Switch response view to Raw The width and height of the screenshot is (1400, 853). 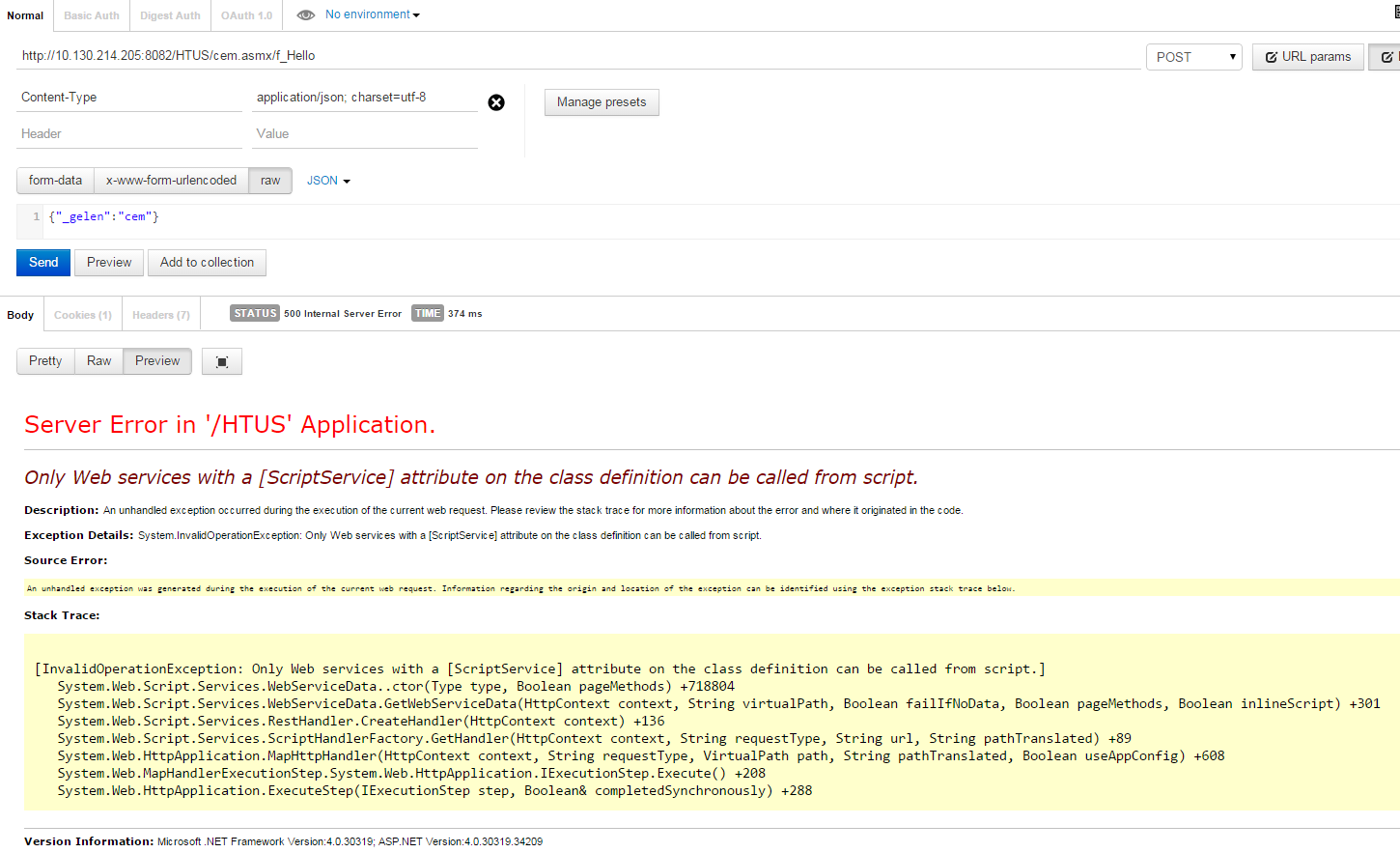pyautogui.click(x=98, y=361)
